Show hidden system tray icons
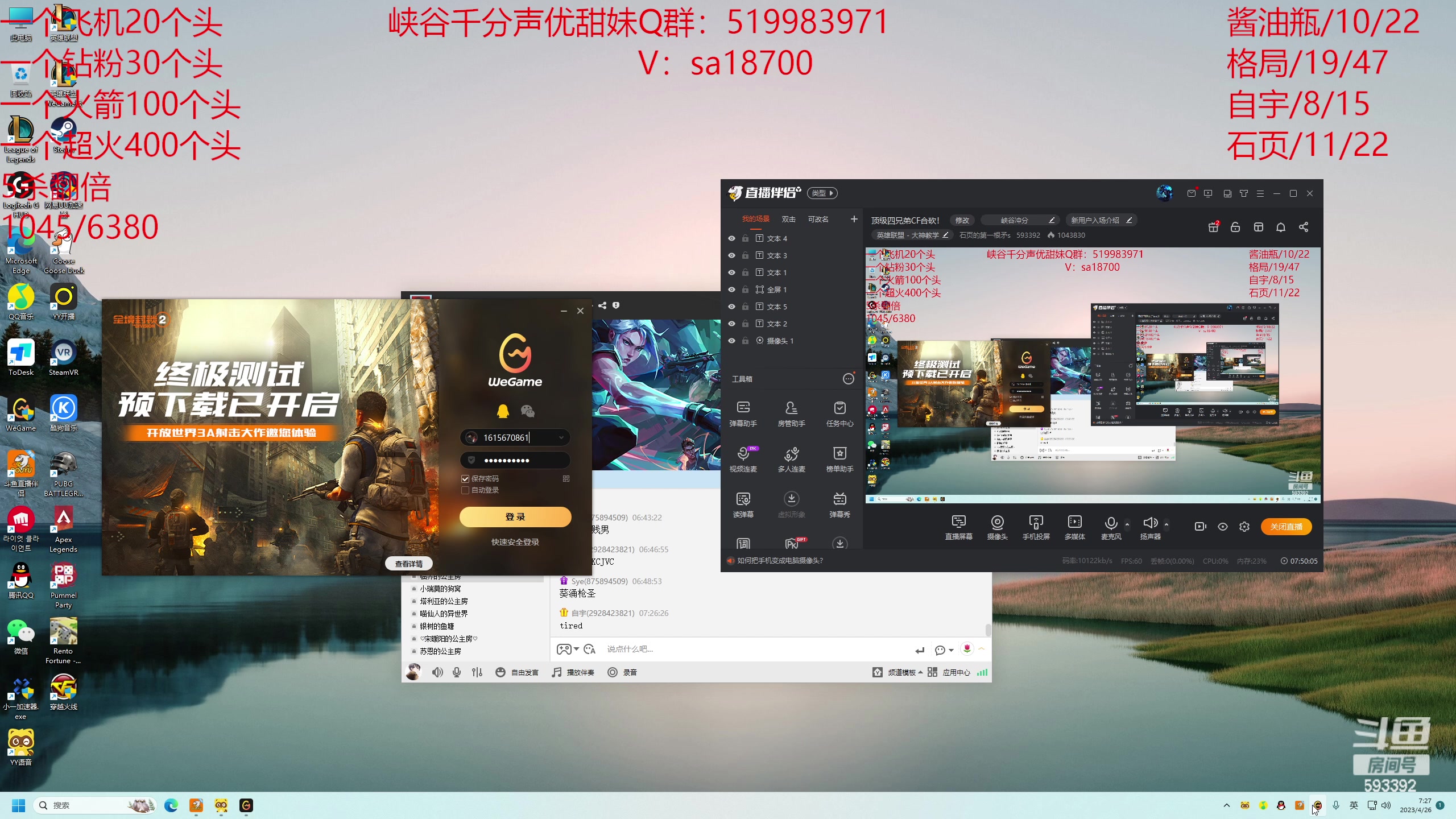The image size is (1456, 819). tap(1226, 805)
